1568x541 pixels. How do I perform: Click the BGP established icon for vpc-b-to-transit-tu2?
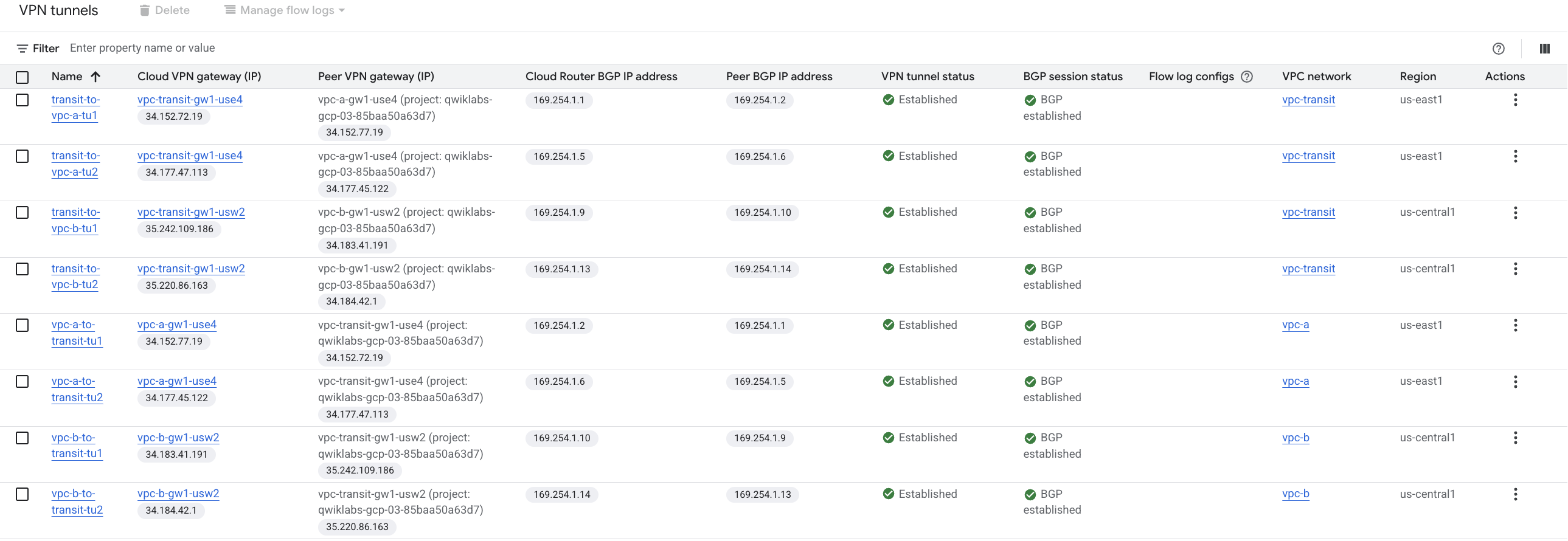(x=1030, y=494)
